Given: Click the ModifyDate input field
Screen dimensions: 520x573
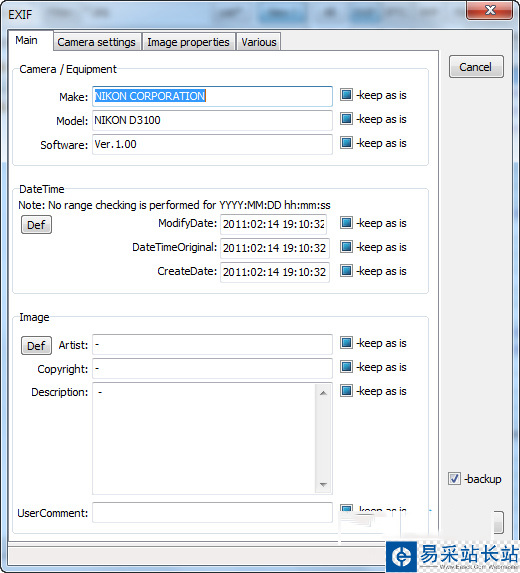Looking at the screenshot, I should tap(274, 224).
